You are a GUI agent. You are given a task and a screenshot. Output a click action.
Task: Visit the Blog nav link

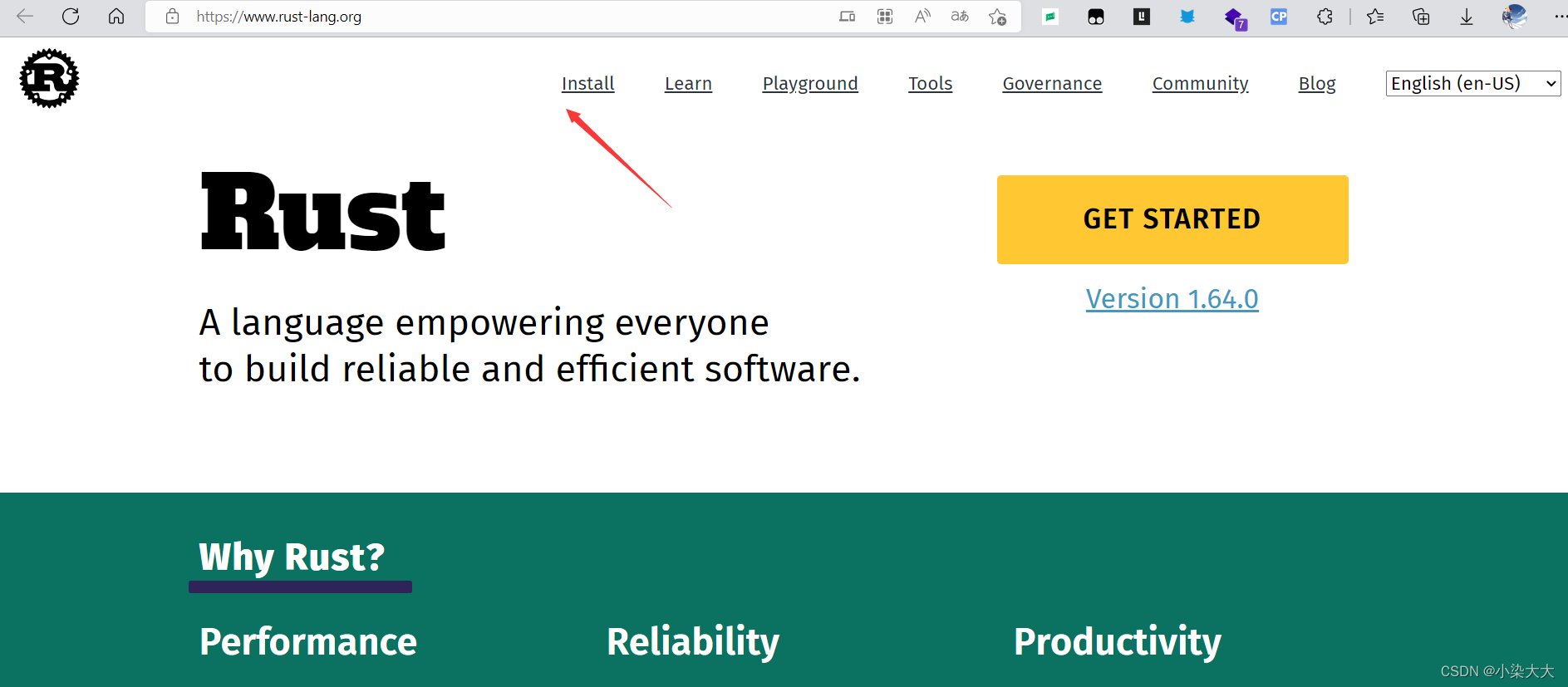click(x=1317, y=84)
